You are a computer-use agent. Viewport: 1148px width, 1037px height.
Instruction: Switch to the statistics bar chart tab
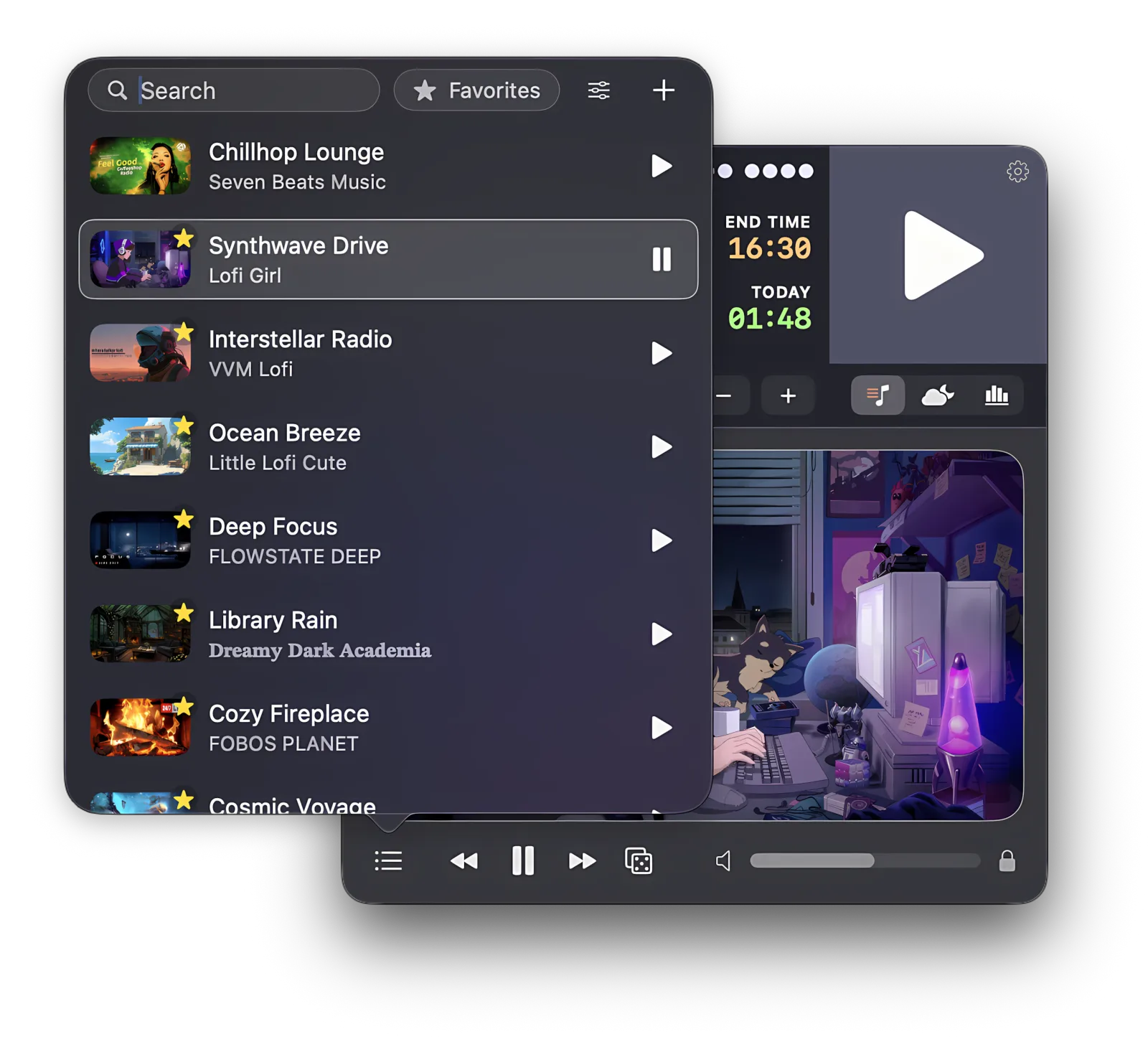point(996,395)
